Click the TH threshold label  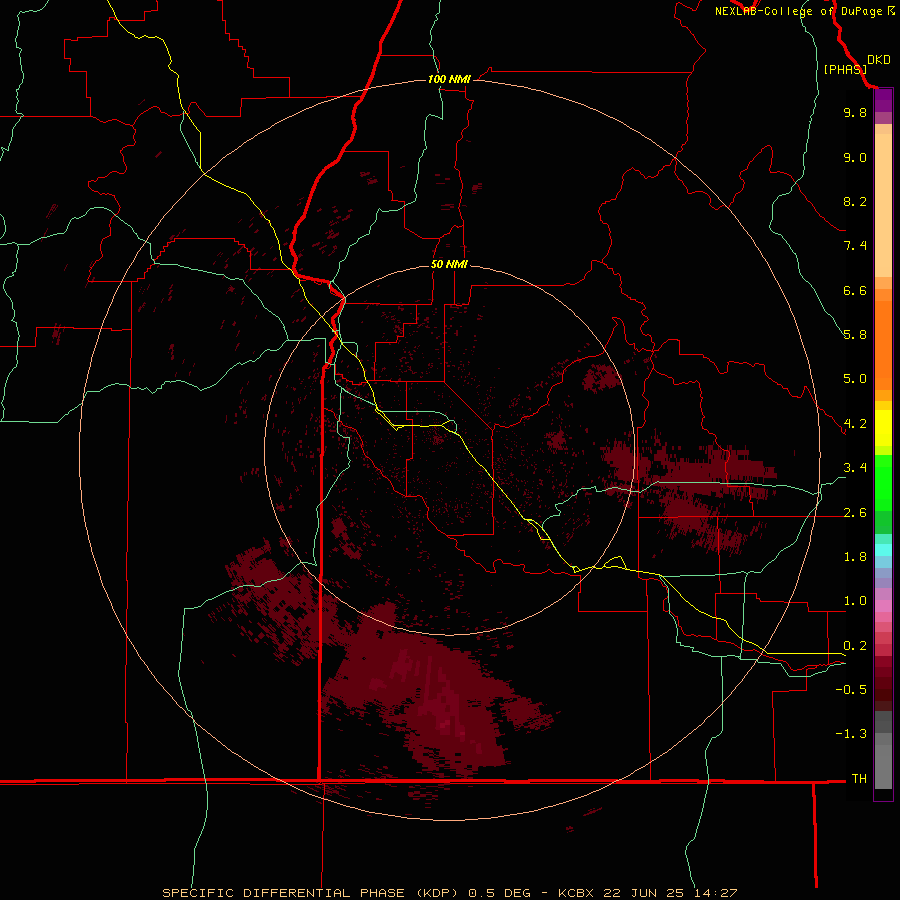click(859, 779)
